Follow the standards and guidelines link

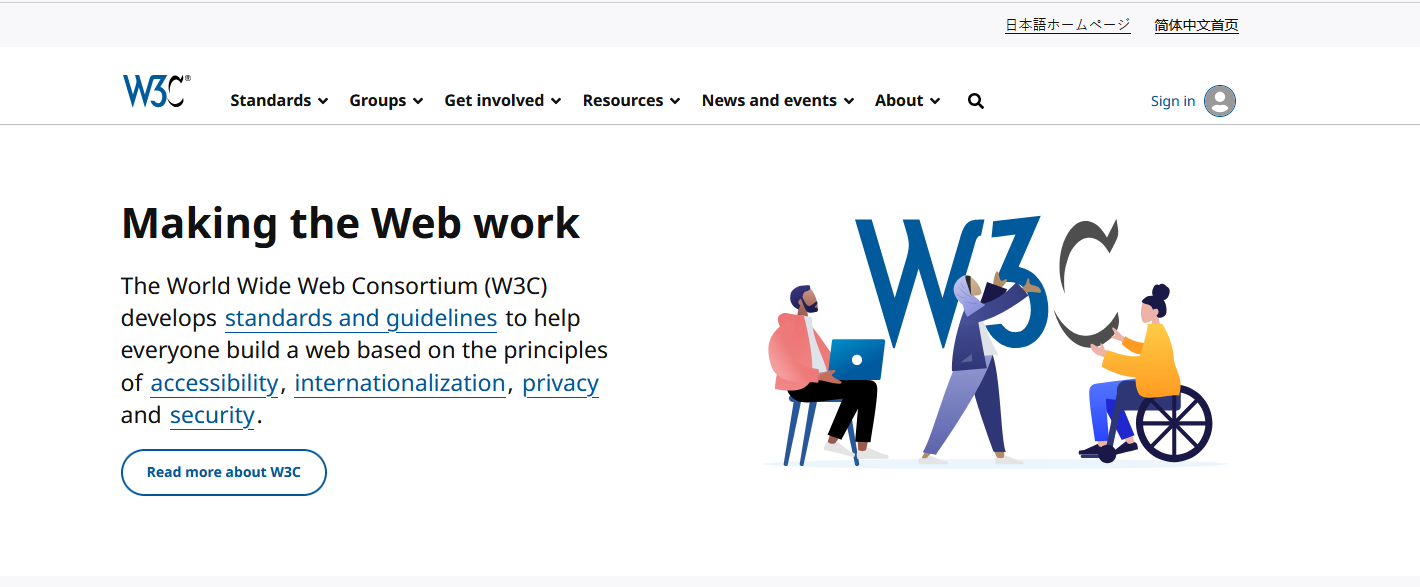[361, 318]
